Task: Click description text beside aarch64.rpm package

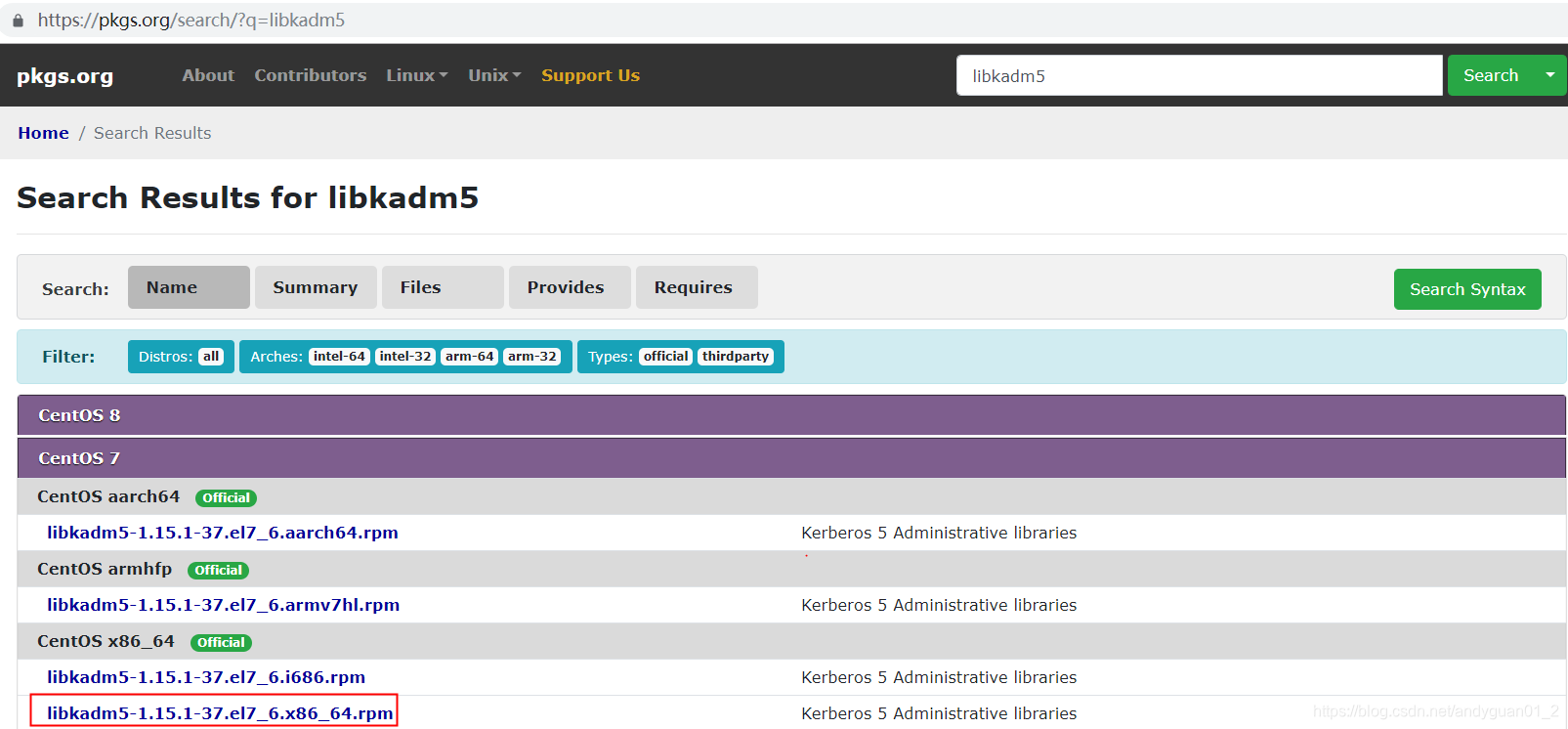Action: 939,533
